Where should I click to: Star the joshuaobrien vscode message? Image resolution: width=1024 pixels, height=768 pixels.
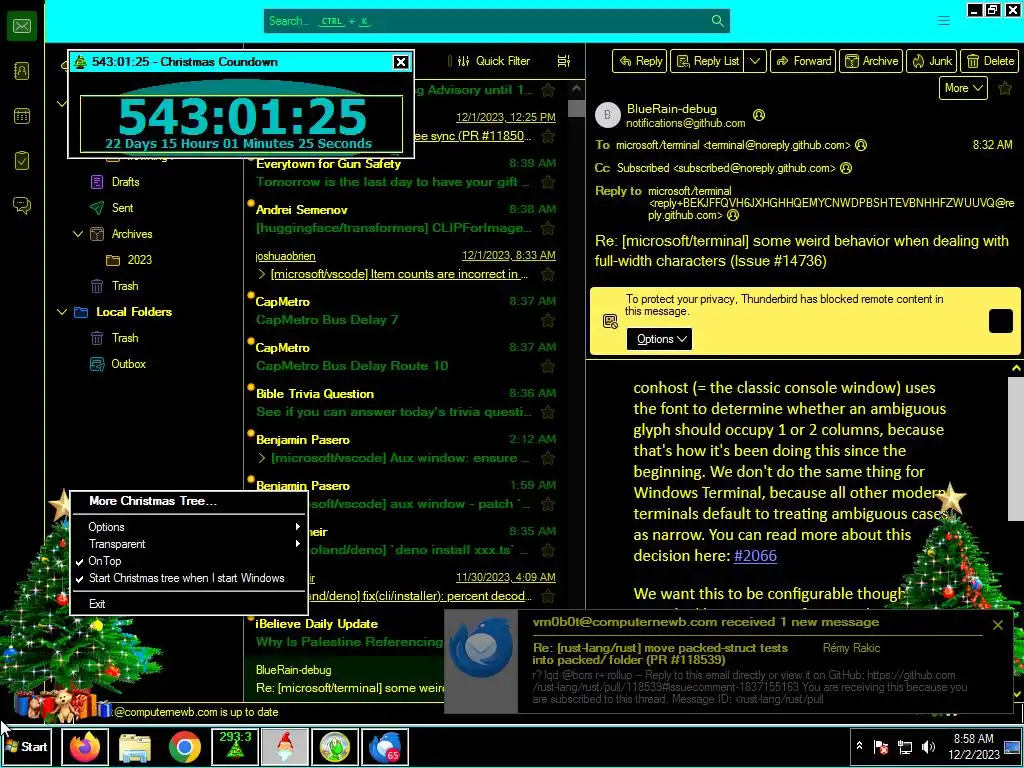coord(548,274)
